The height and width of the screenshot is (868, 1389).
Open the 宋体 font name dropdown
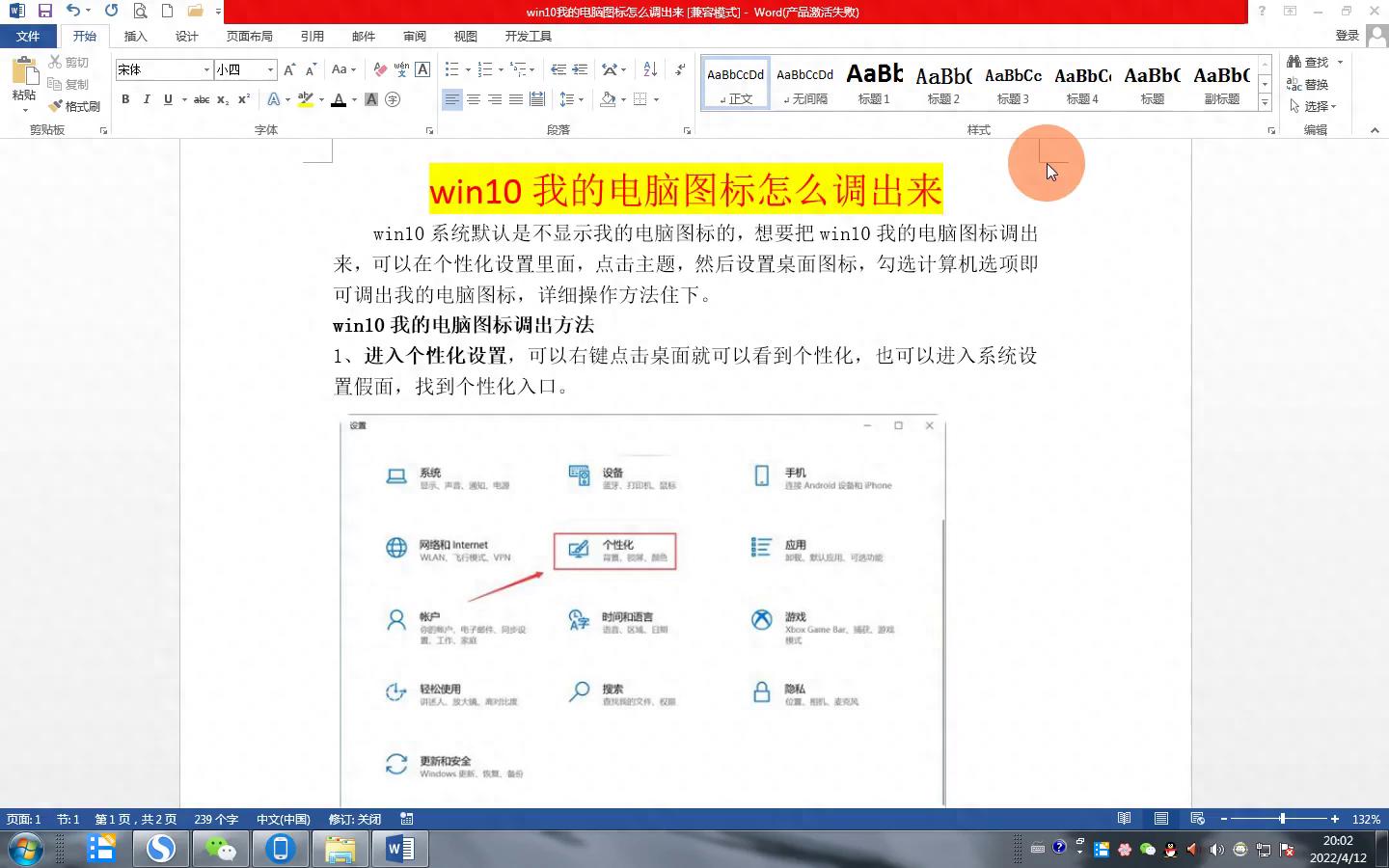click(x=206, y=69)
